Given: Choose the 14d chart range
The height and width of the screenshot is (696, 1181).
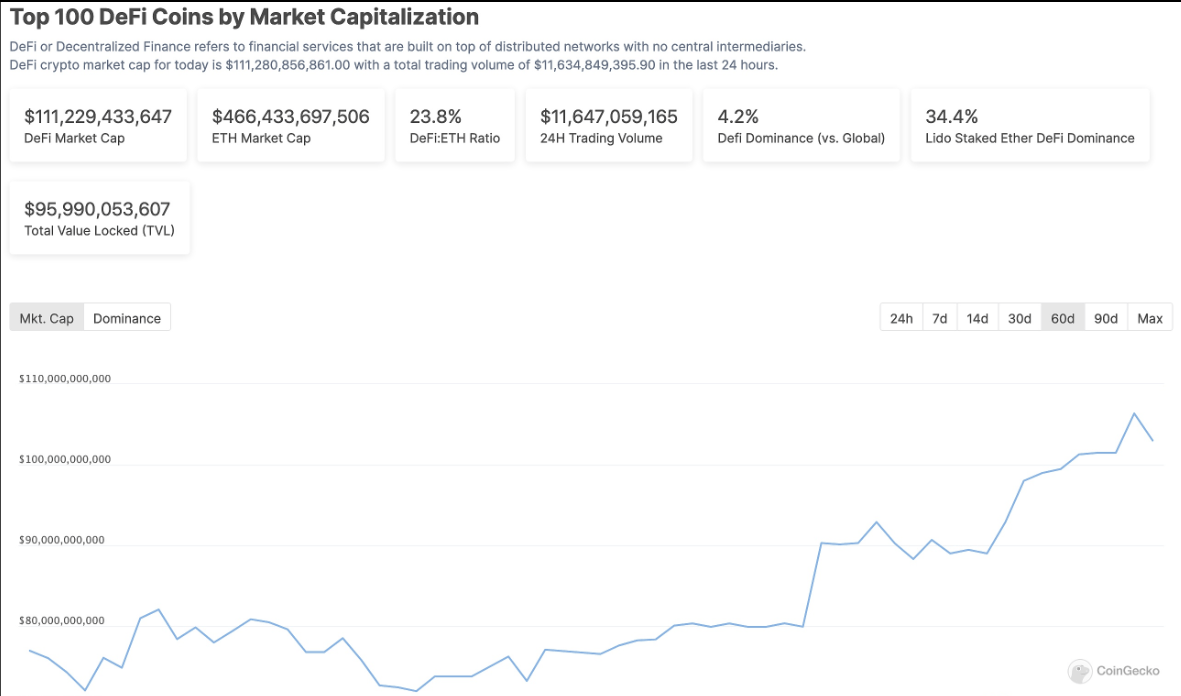Looking at the screenshot, I should (977, 318).
